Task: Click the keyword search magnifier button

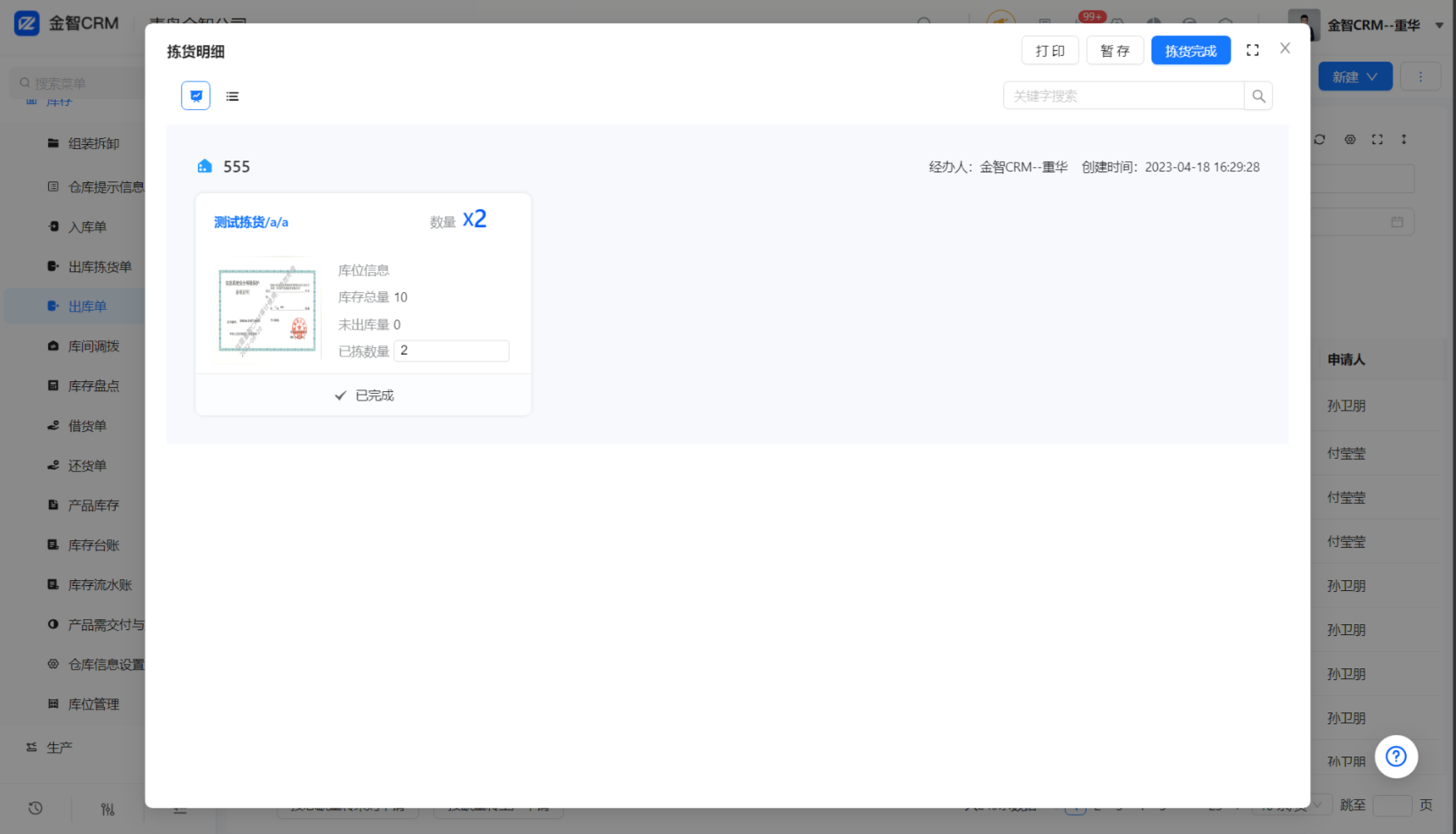Action: 1259,96
